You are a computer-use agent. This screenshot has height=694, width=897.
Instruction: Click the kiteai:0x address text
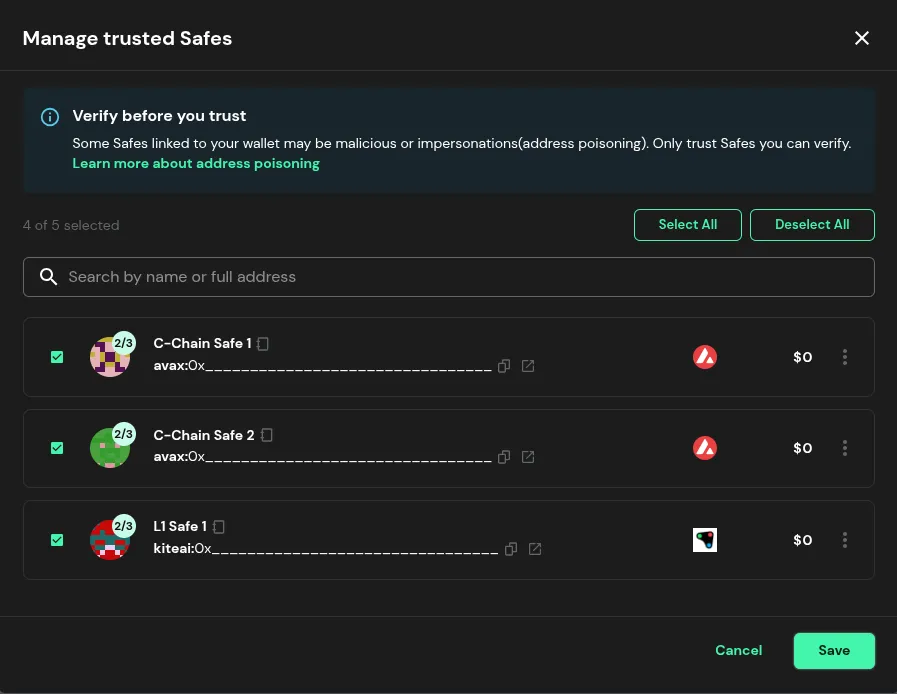tap(326, 549)
